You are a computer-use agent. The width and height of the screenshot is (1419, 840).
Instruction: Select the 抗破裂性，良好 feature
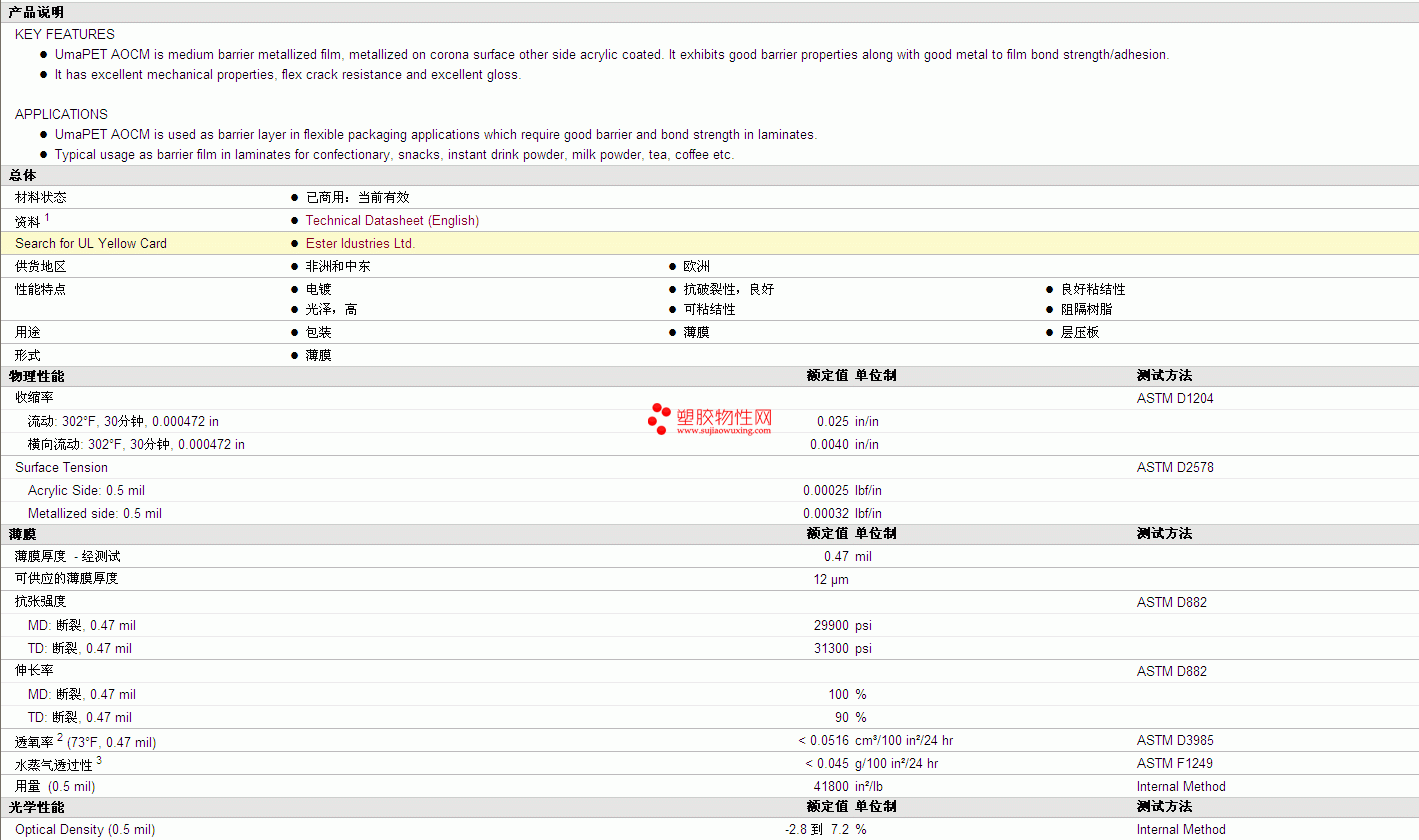[x=729, y=289]
